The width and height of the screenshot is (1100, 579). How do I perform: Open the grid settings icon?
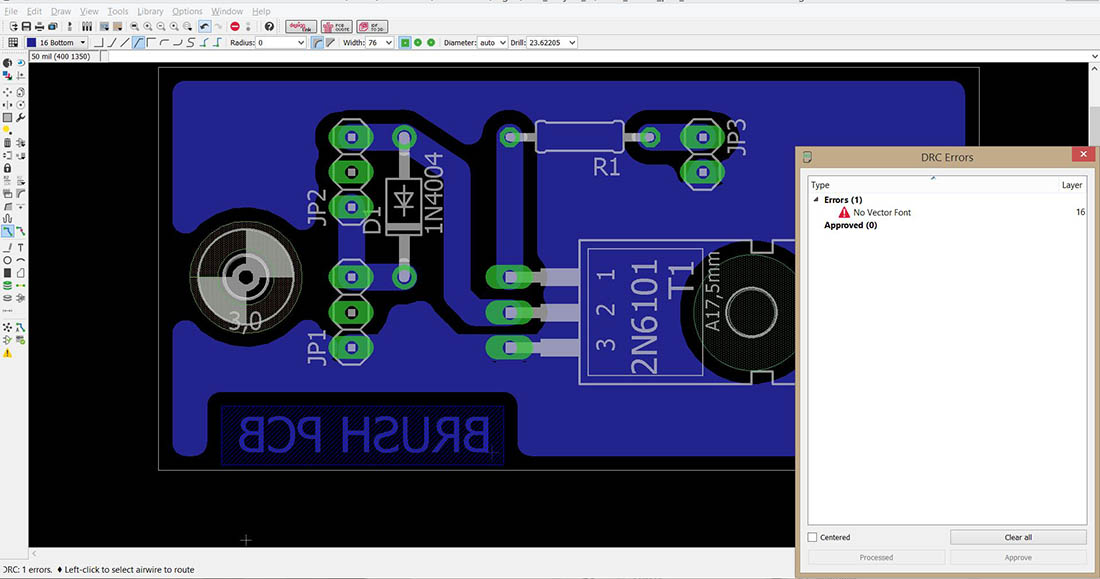click(13, 43)
